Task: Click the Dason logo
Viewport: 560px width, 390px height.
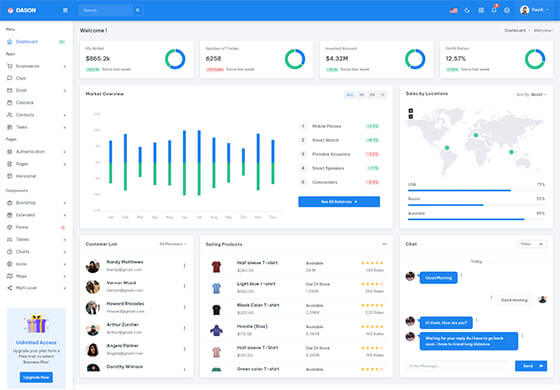Action: pos(22,10)
